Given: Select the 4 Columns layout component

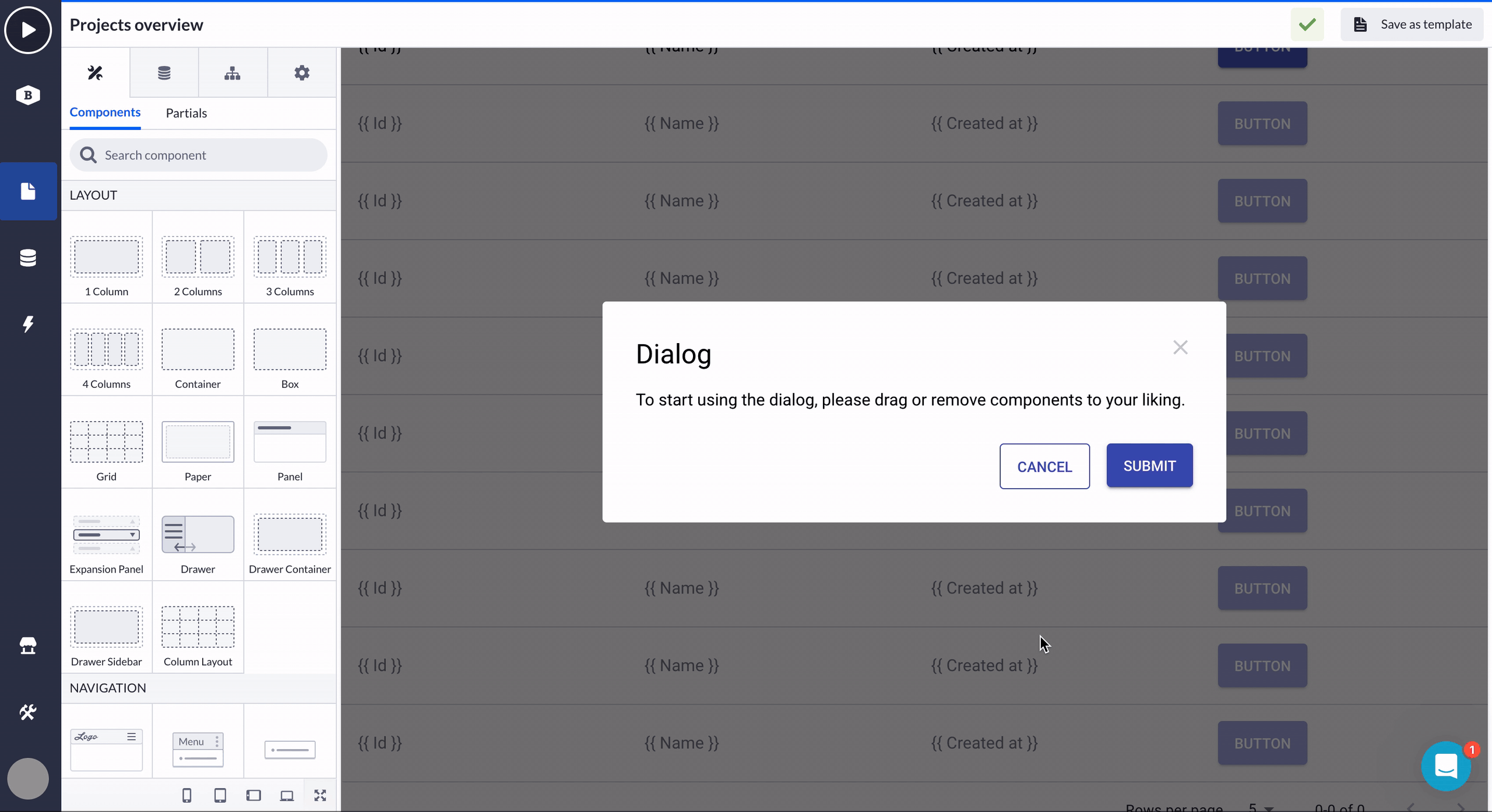Looking at the screenshot, I should point(107,349).
